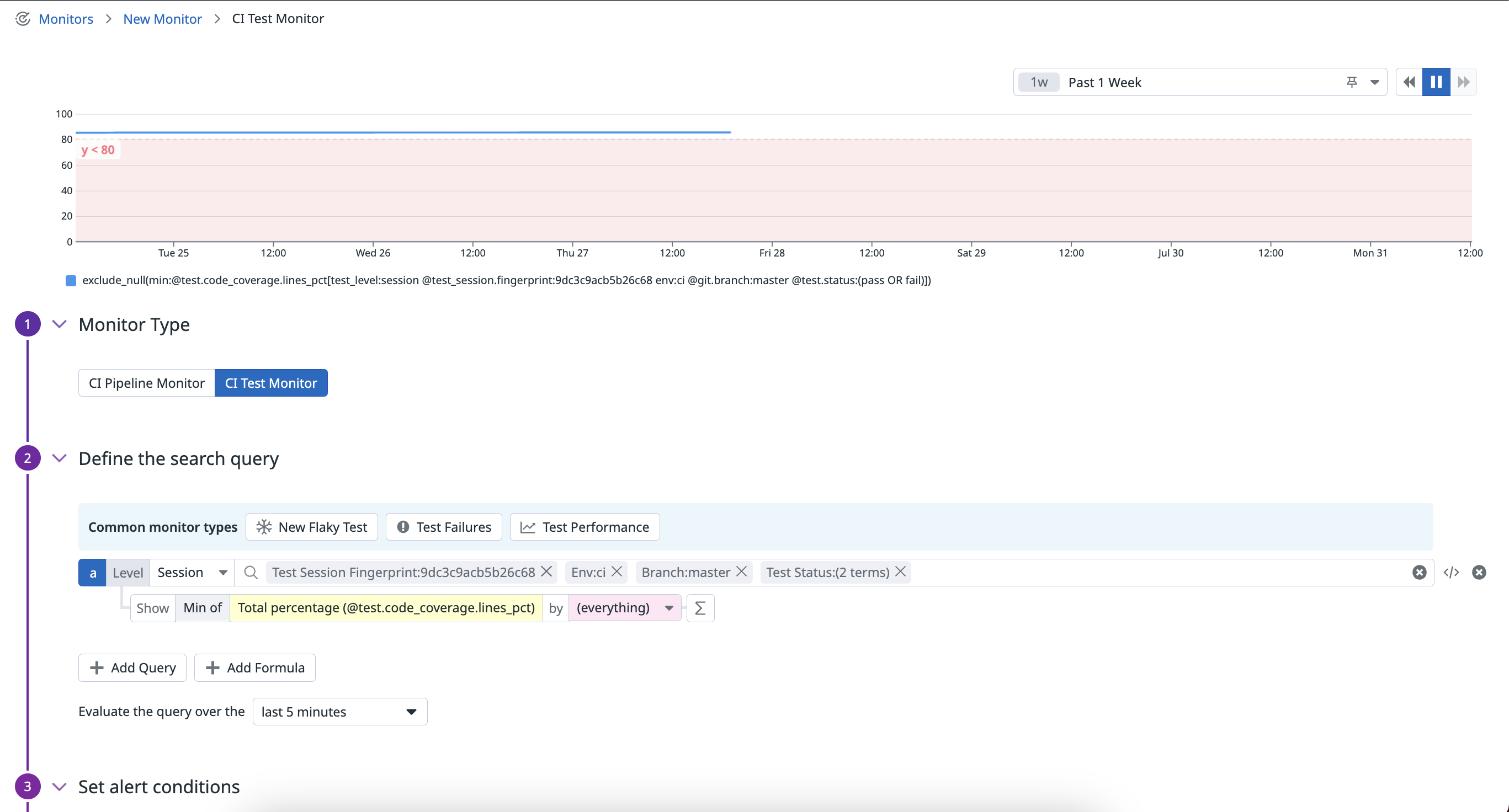This screenshot has width=1509, height=812.
Task: Click Total percentage lines_pct measure field
Action: (386, 608)
